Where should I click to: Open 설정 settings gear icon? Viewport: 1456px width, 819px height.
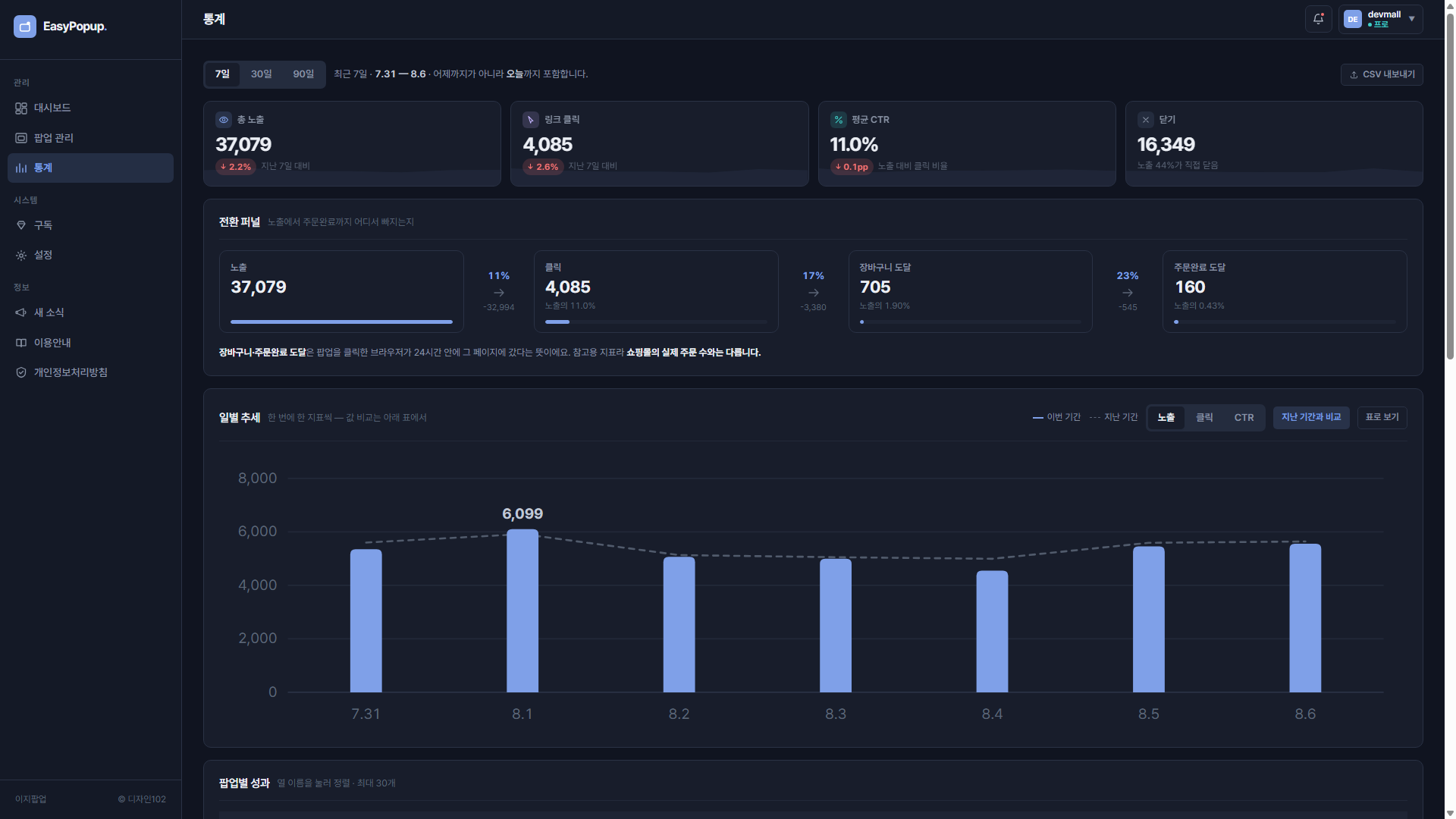coord(21,256)
